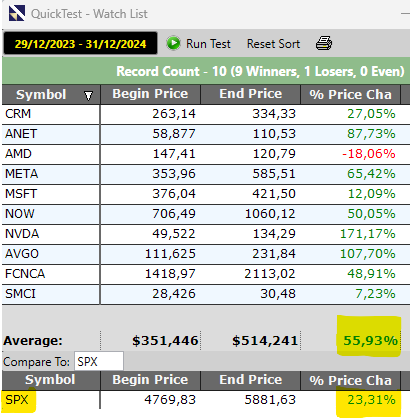Click NVDA begin price 49,522
410x420 pixels.
click(x=174, y=234)
